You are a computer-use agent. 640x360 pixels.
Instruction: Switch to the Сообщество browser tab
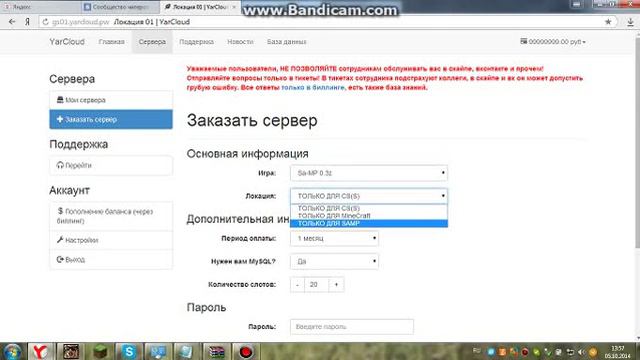[119, 7]
